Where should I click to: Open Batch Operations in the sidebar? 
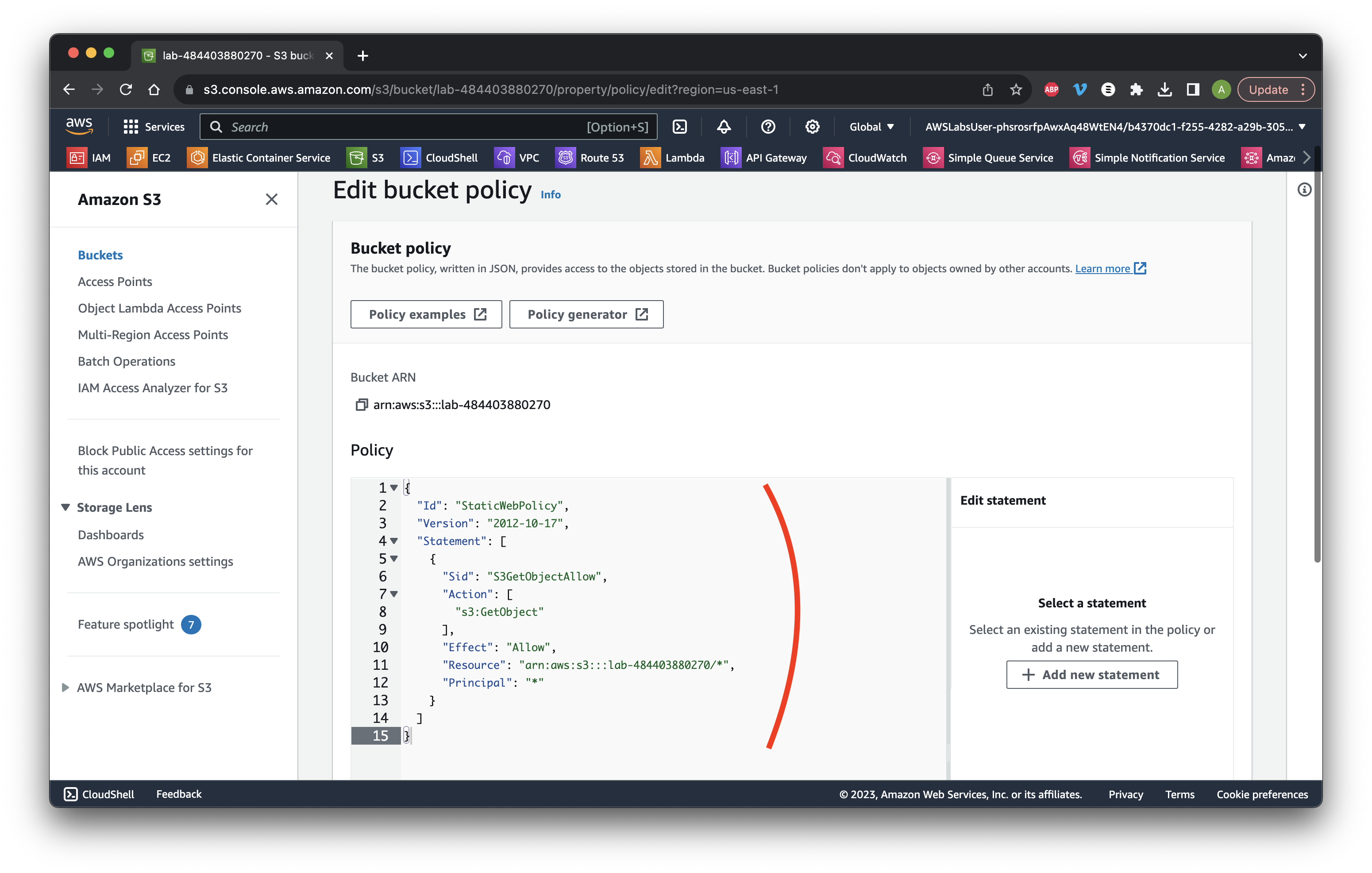point(127,361)
